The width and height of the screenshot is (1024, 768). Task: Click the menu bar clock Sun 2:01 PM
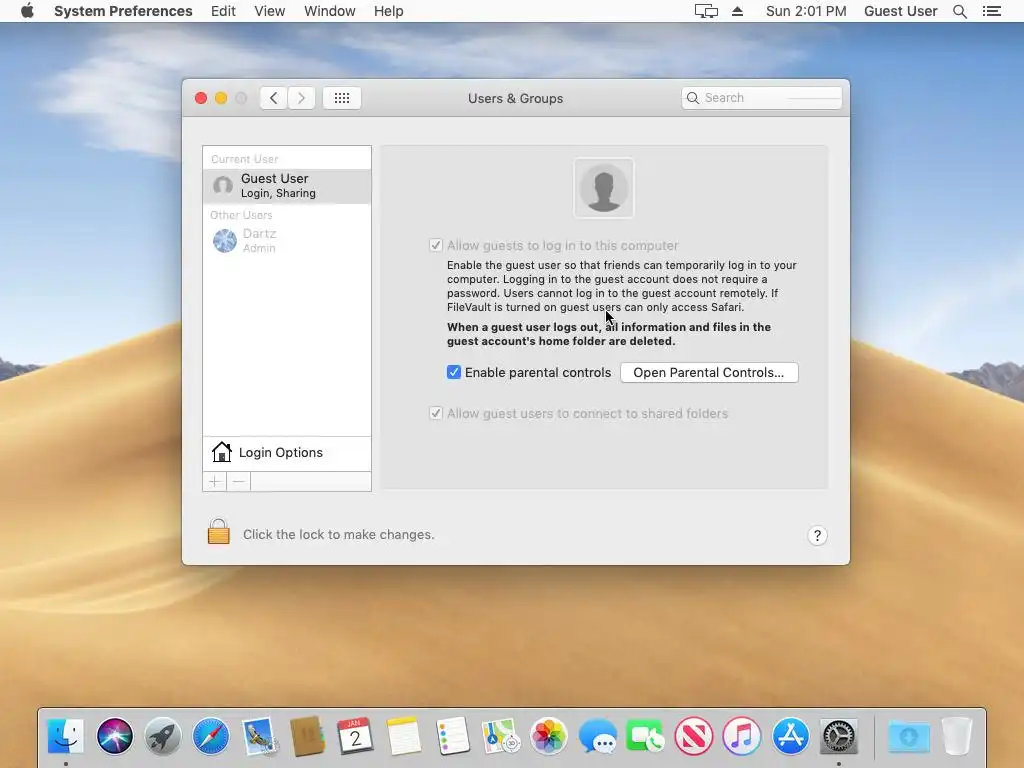coord(806,11)
